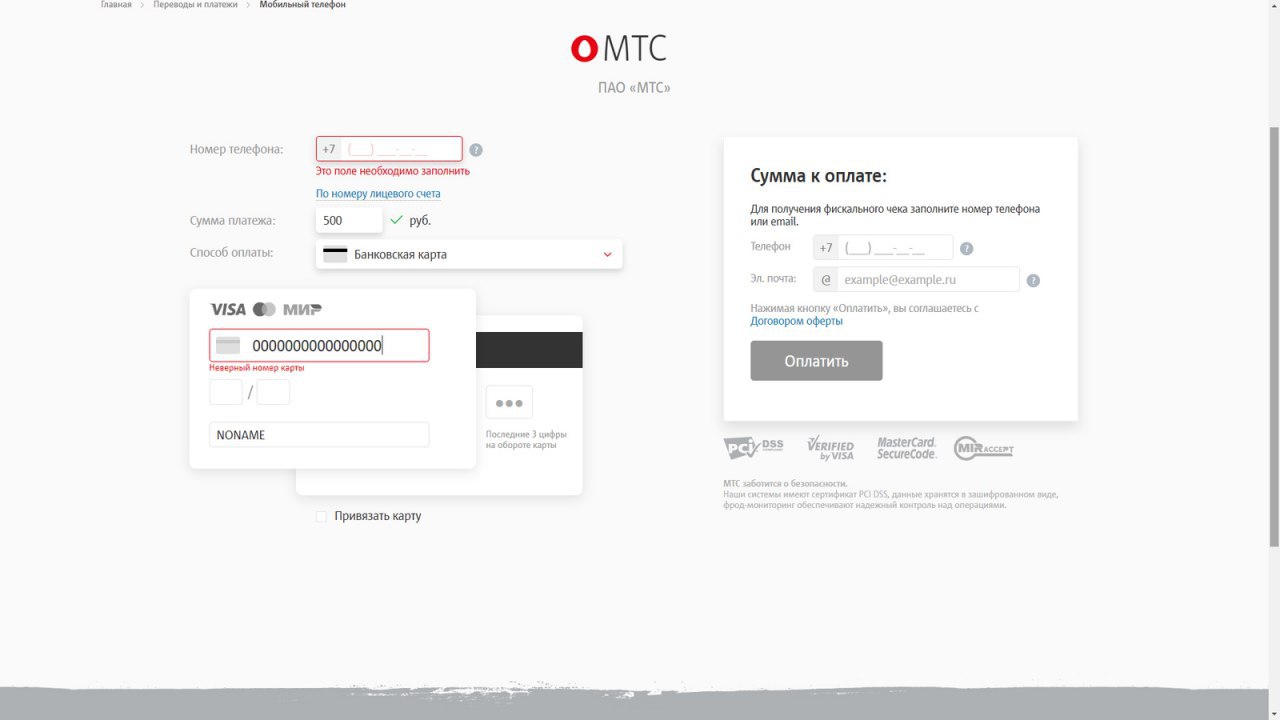Click the card expiry month box

pyautogui.click(x=226, y=392)
